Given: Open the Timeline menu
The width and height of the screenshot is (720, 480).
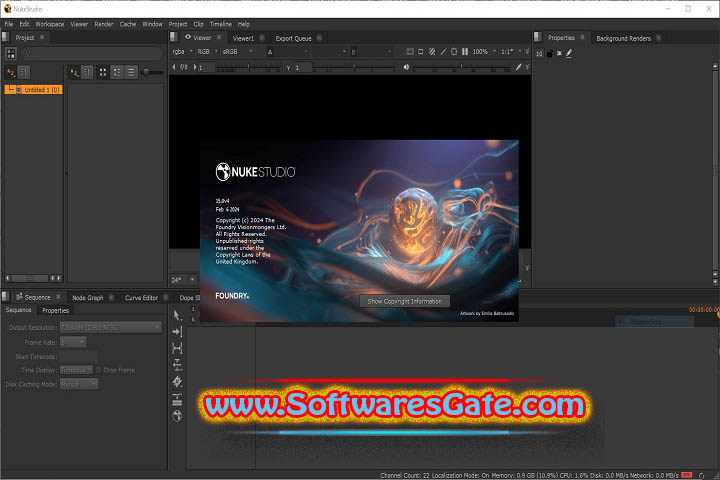Looking at the screenshot, I should 221,24.
